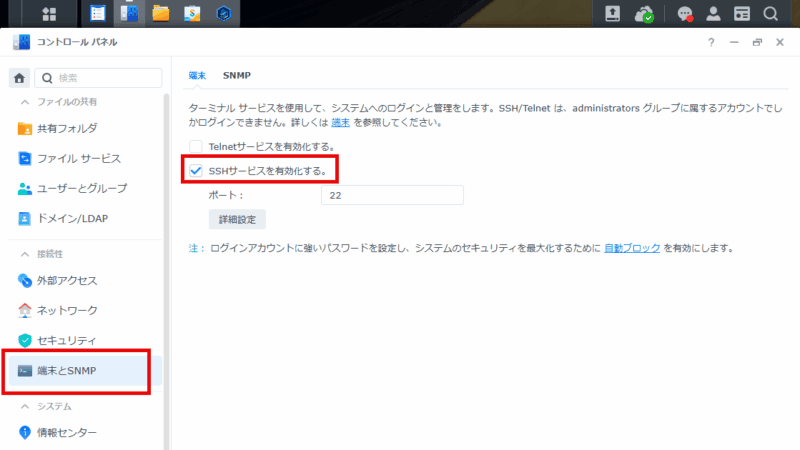Open File Station folder icon in taskbar
The width and height of the screenshot is (800, 450).
coord(161,14)
